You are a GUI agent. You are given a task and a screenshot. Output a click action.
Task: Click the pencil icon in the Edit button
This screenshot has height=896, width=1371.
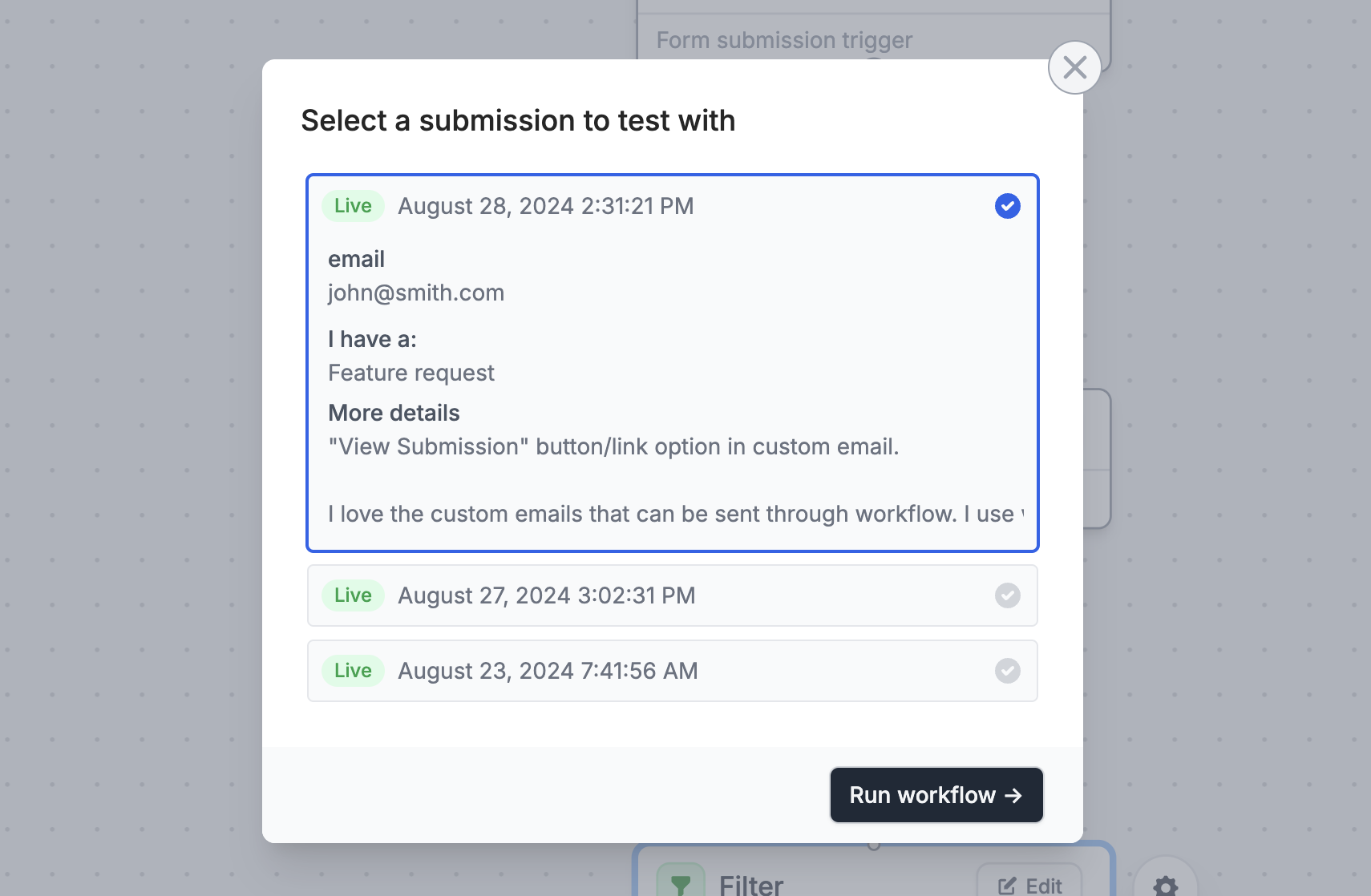pos(1007,886)
